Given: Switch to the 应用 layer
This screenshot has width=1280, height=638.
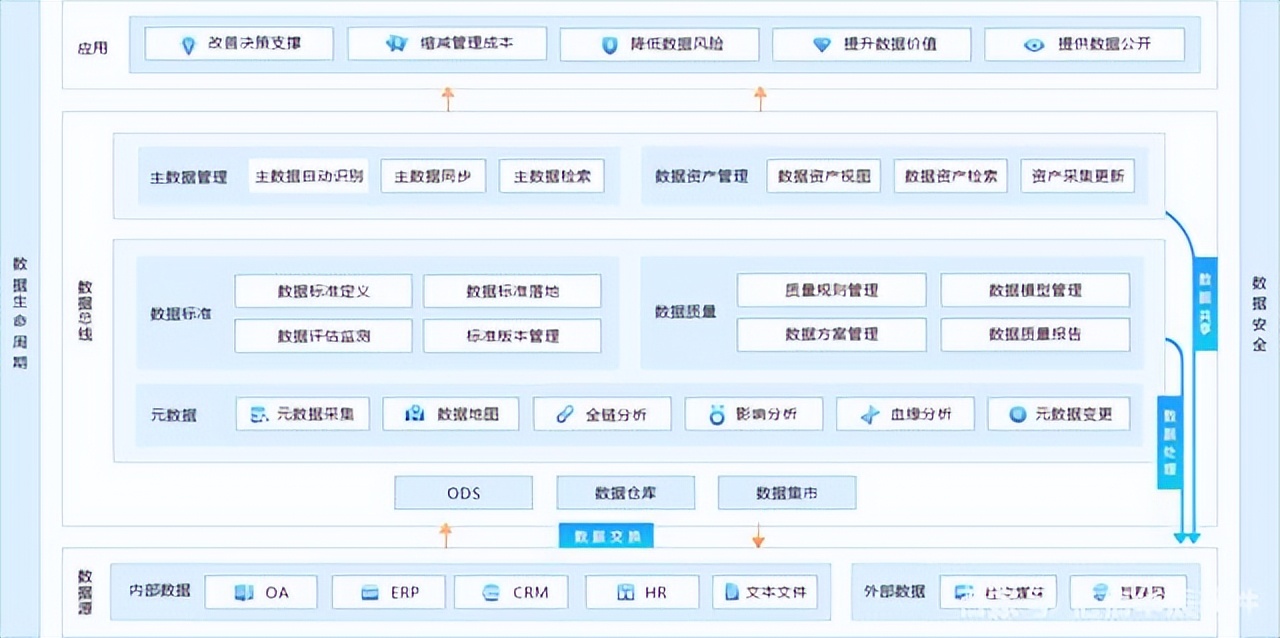Looking at the screenshot, I should pos(92,45).
